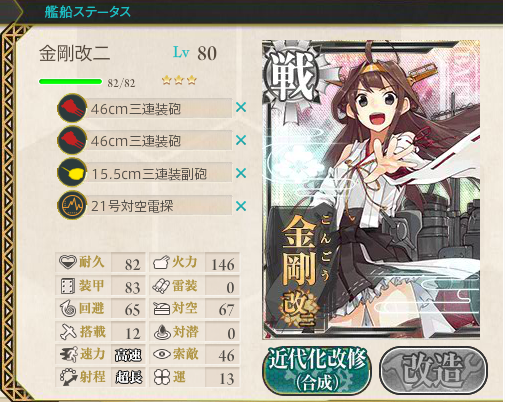Remove the second 46cm三連装砲 with its X
The height and width of the screenshot is (402, 505).
(241, 140)
